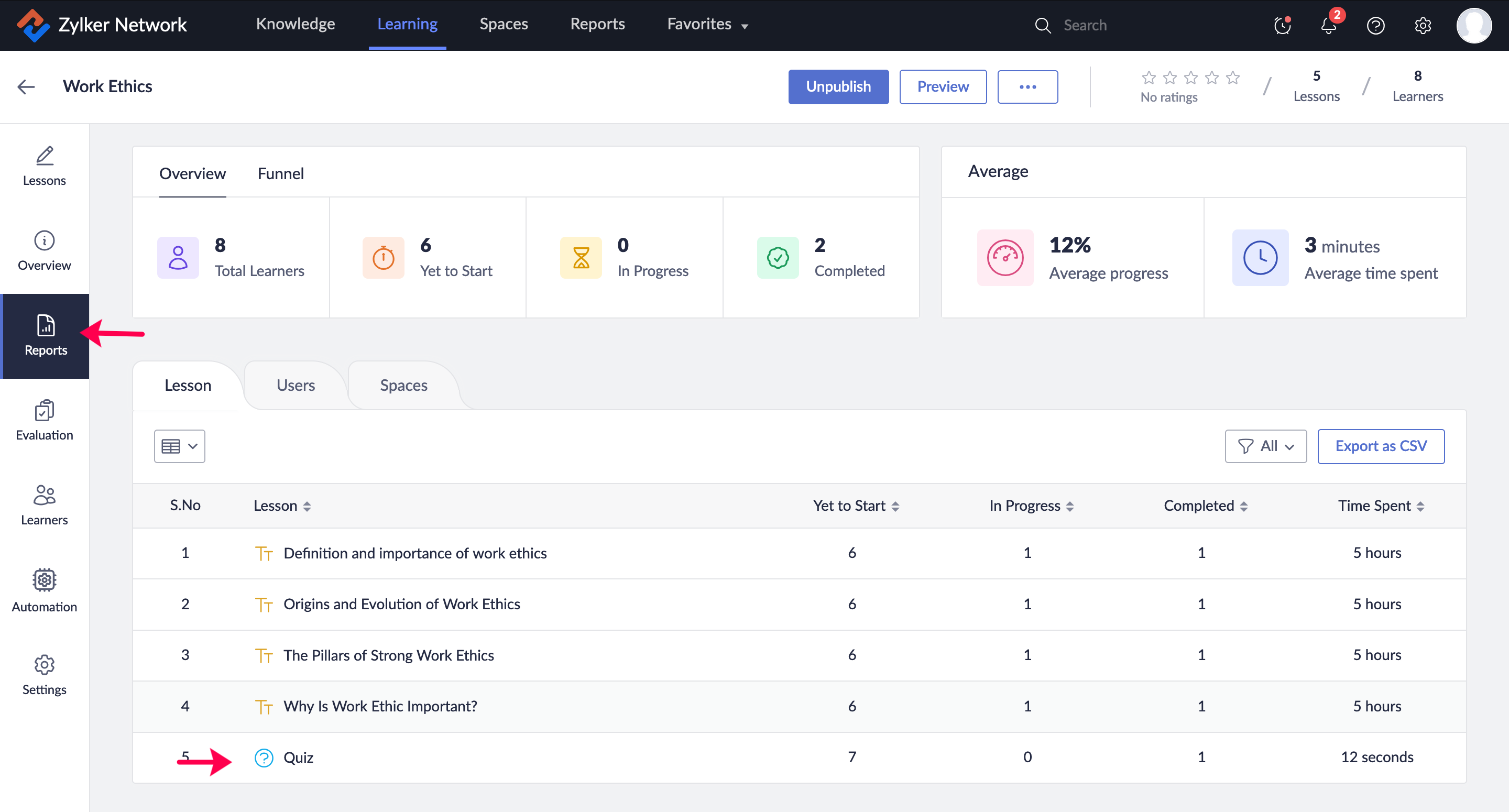This screenshot has width=1509, height=812.
Task: Click the Unpublish button
Action: 838,87
